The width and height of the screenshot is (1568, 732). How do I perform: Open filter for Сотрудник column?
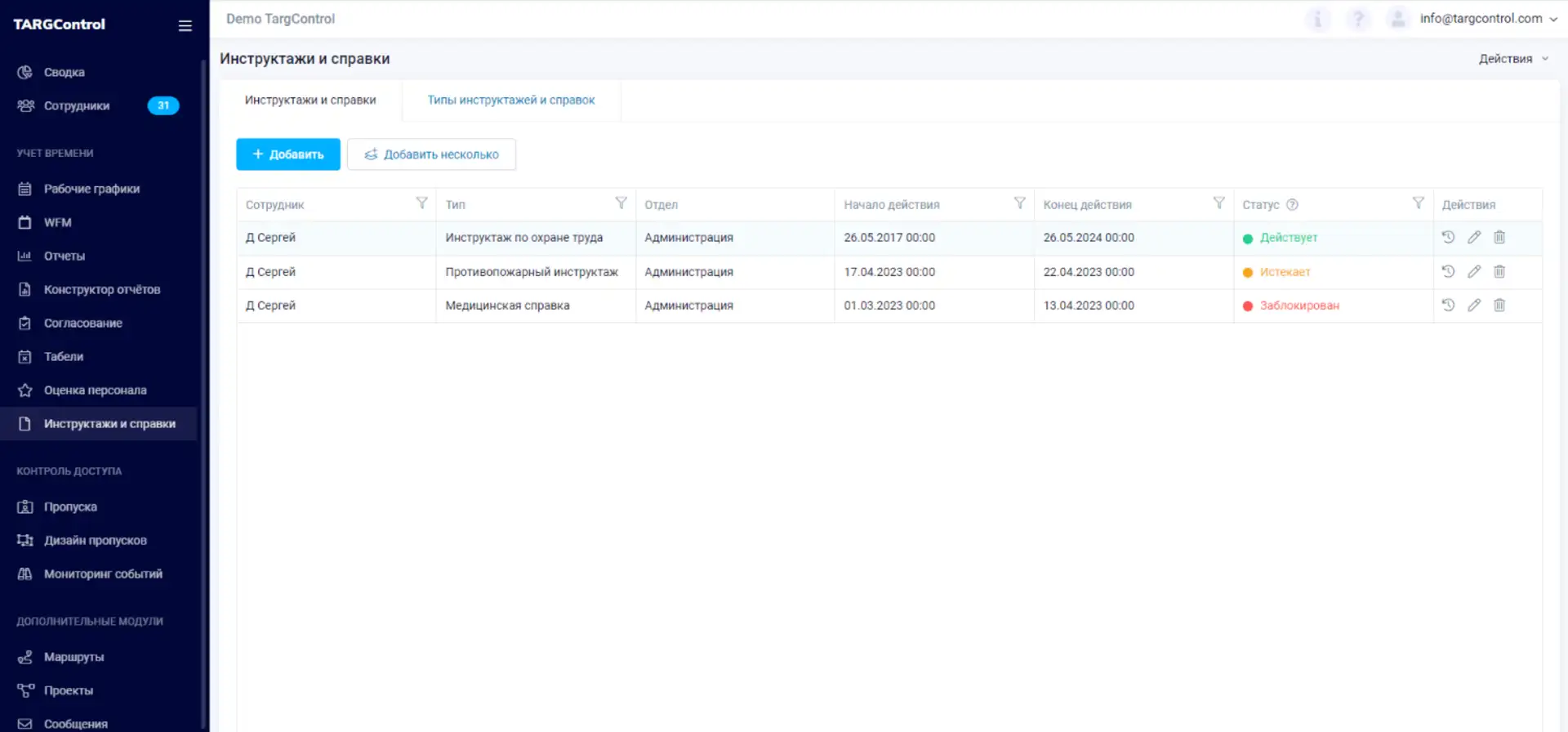coord(421,203)
